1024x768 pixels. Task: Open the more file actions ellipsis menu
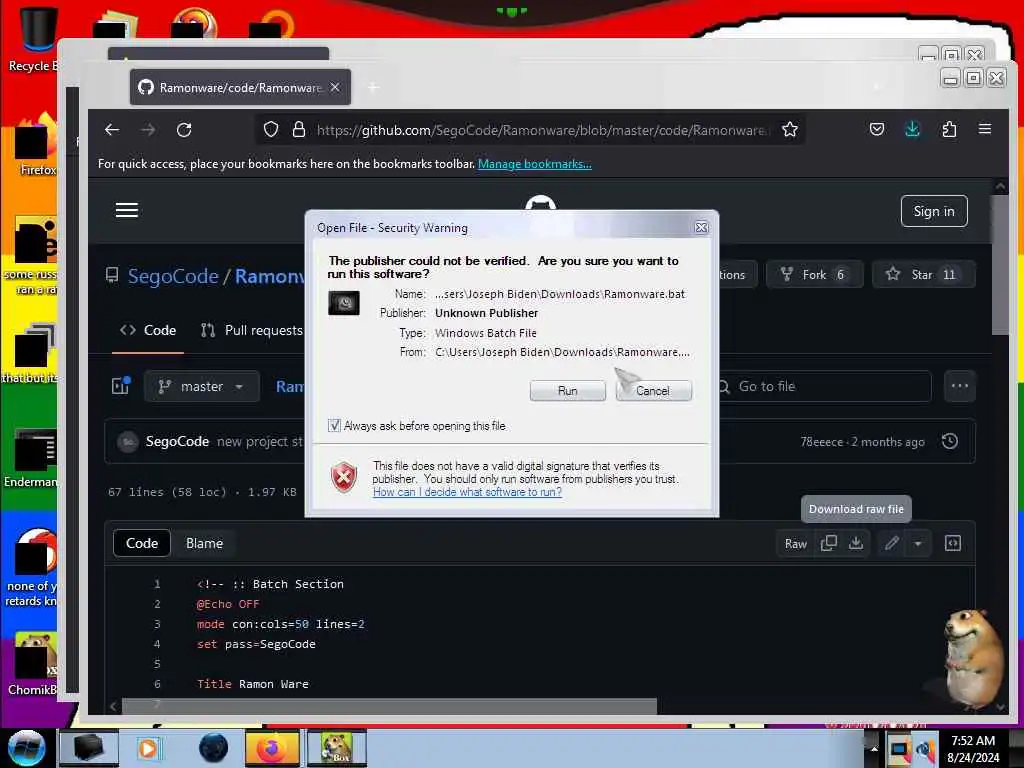(x=959, y=386)
